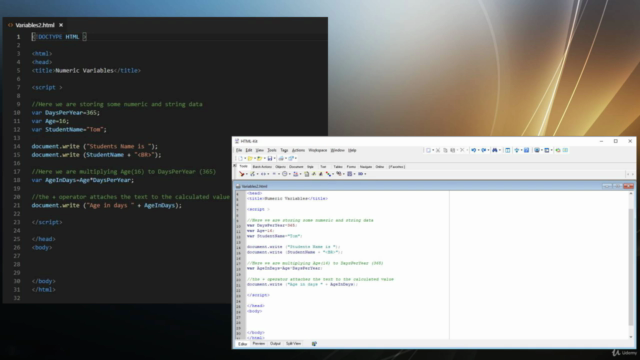640x360 pixels.
Task: Open the File menu in HTML-Kit
Action: (239, 150)
